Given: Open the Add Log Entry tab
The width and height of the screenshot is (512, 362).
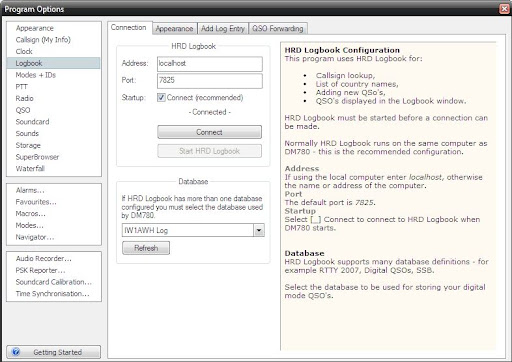Looking at the screenshot, I should click(223, 29).
